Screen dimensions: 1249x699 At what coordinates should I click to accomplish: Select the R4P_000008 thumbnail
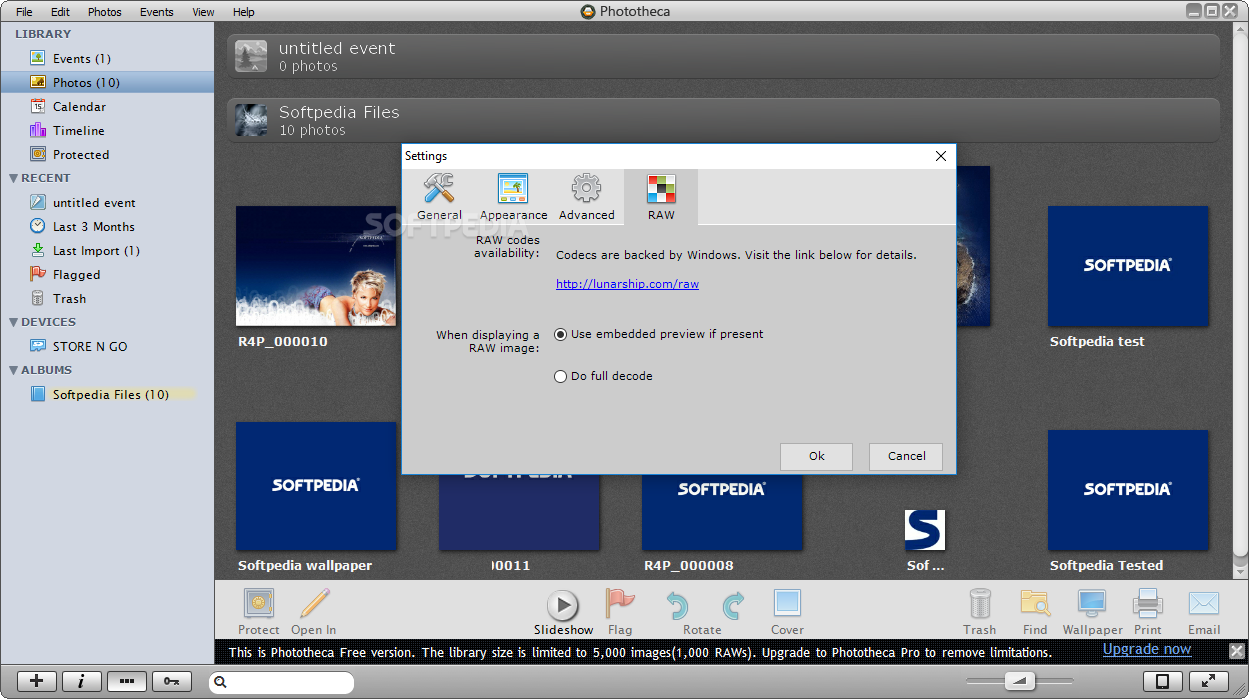[x=722, y=510]
